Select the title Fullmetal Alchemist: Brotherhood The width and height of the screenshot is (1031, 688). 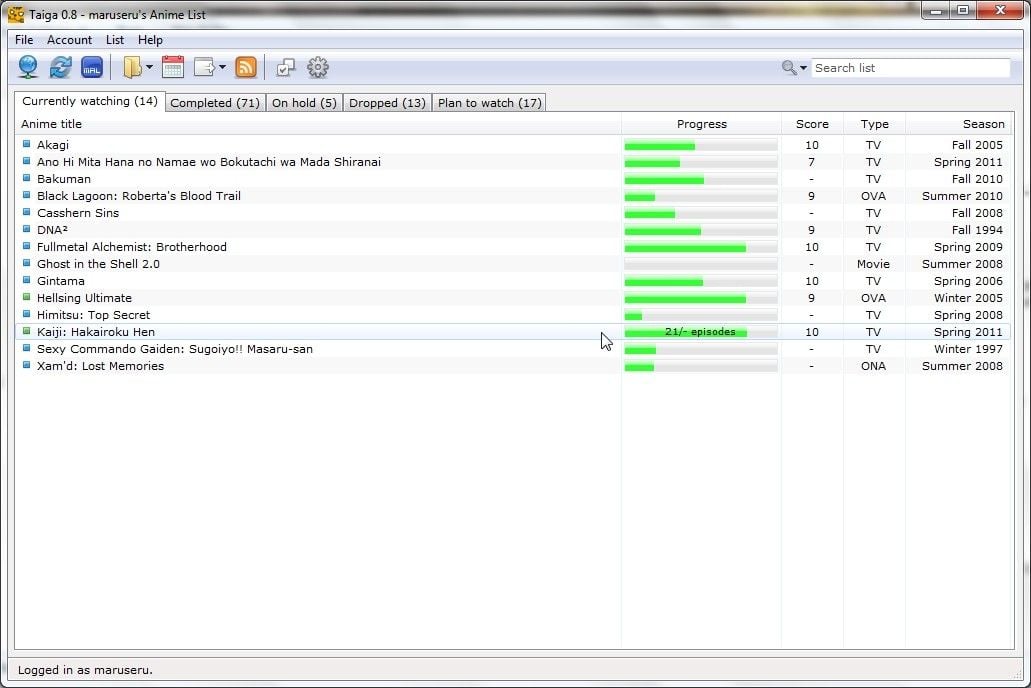pyautogui.click(x=132, y=247)
